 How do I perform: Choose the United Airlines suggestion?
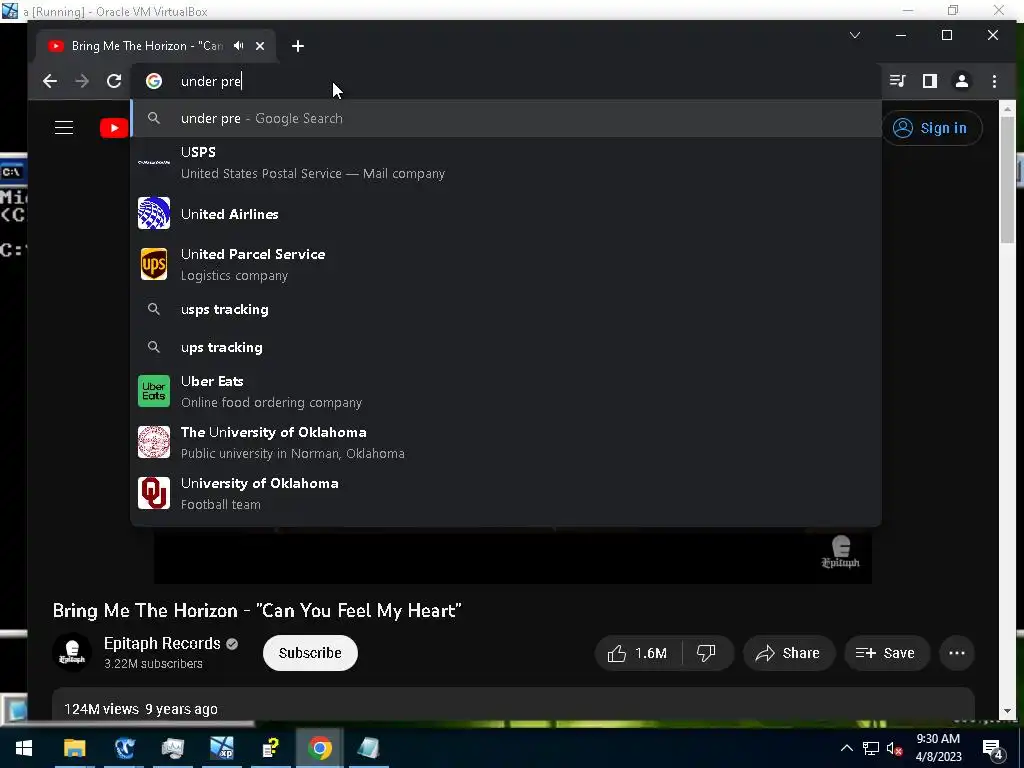tap(506, 214)
